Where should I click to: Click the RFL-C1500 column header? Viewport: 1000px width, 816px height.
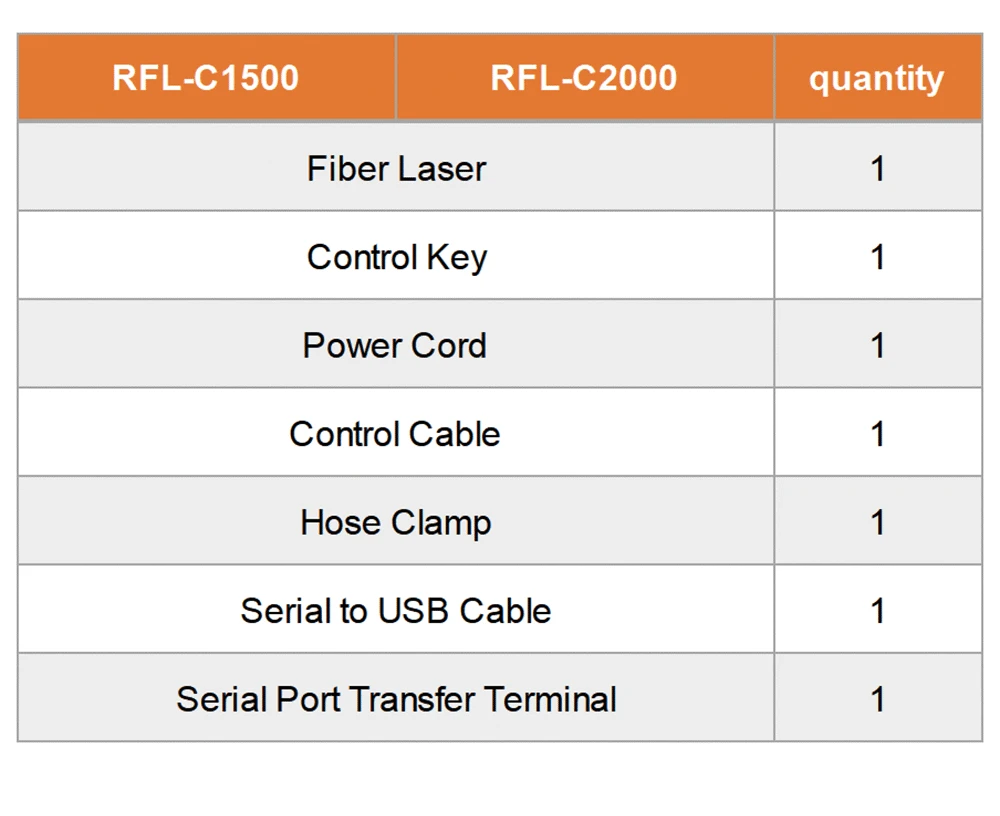[205, 78]
